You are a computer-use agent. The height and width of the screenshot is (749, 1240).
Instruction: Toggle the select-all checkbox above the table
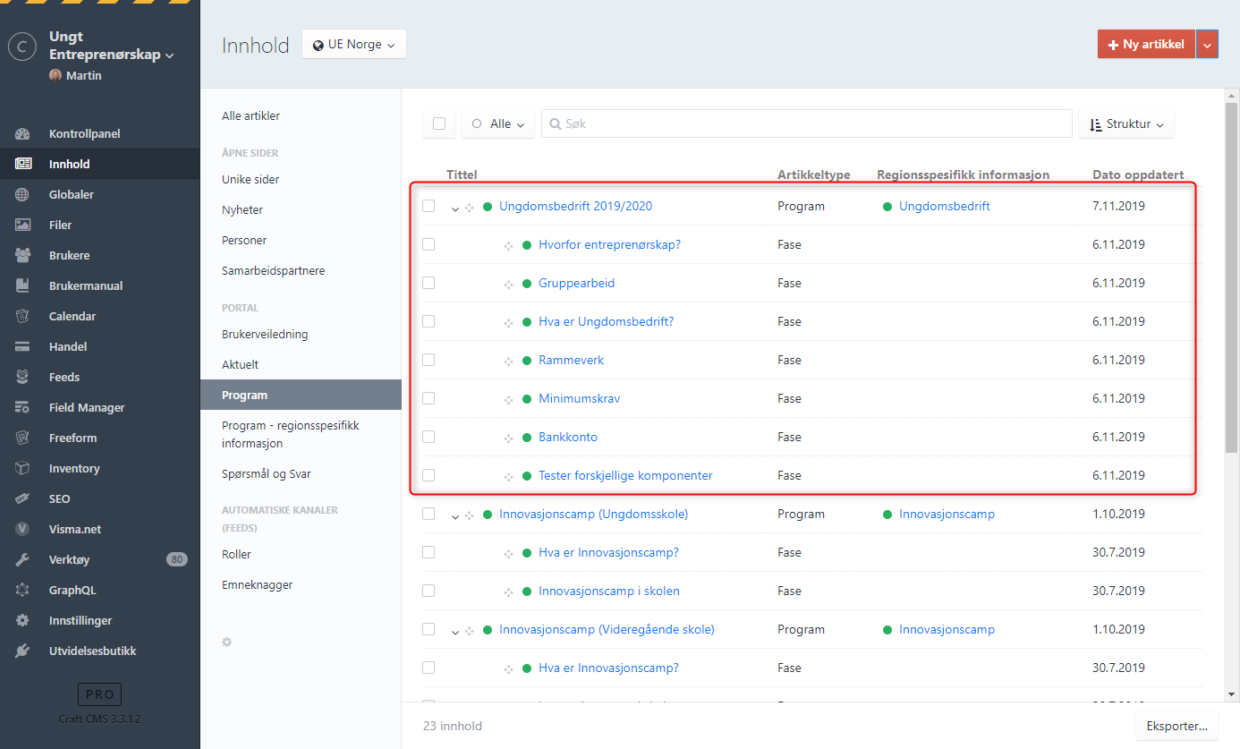tap(439, 124)
